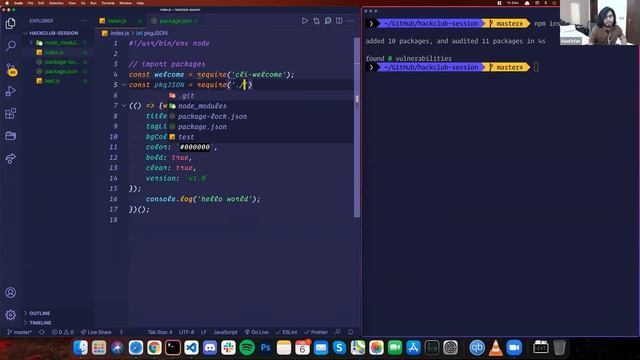Launch Google Chrome from the Dock
The width and height of the screenshot is (640, 360).
[154, 348]
